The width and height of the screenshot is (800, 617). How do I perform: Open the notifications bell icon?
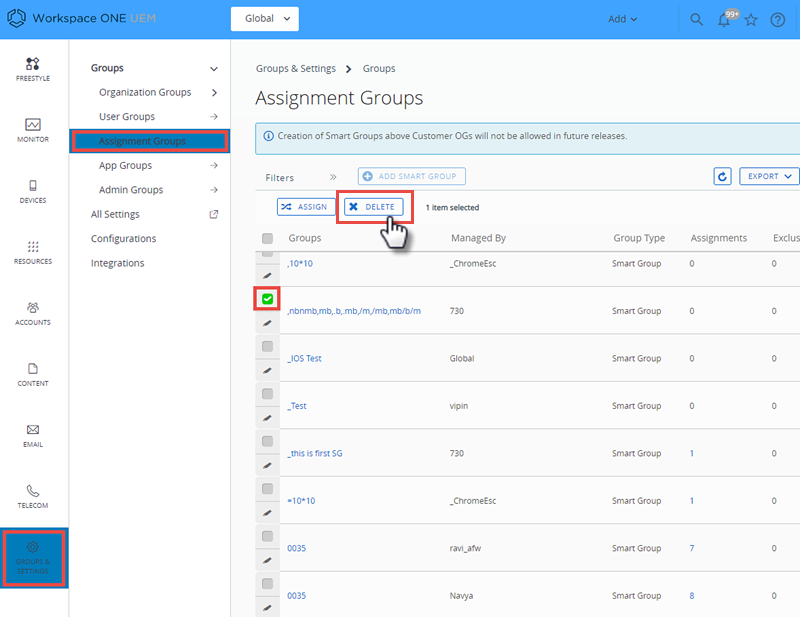coord(724,19)
